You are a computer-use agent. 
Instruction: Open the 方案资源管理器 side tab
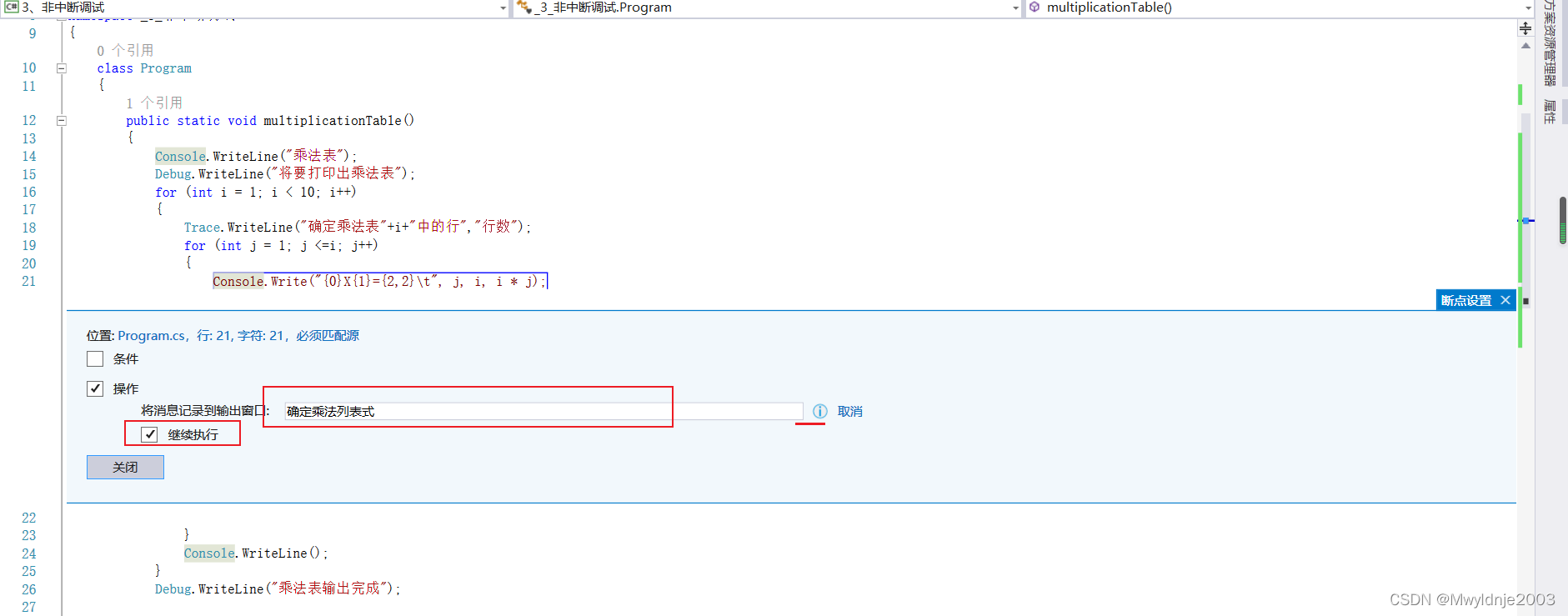(1550, 43)
